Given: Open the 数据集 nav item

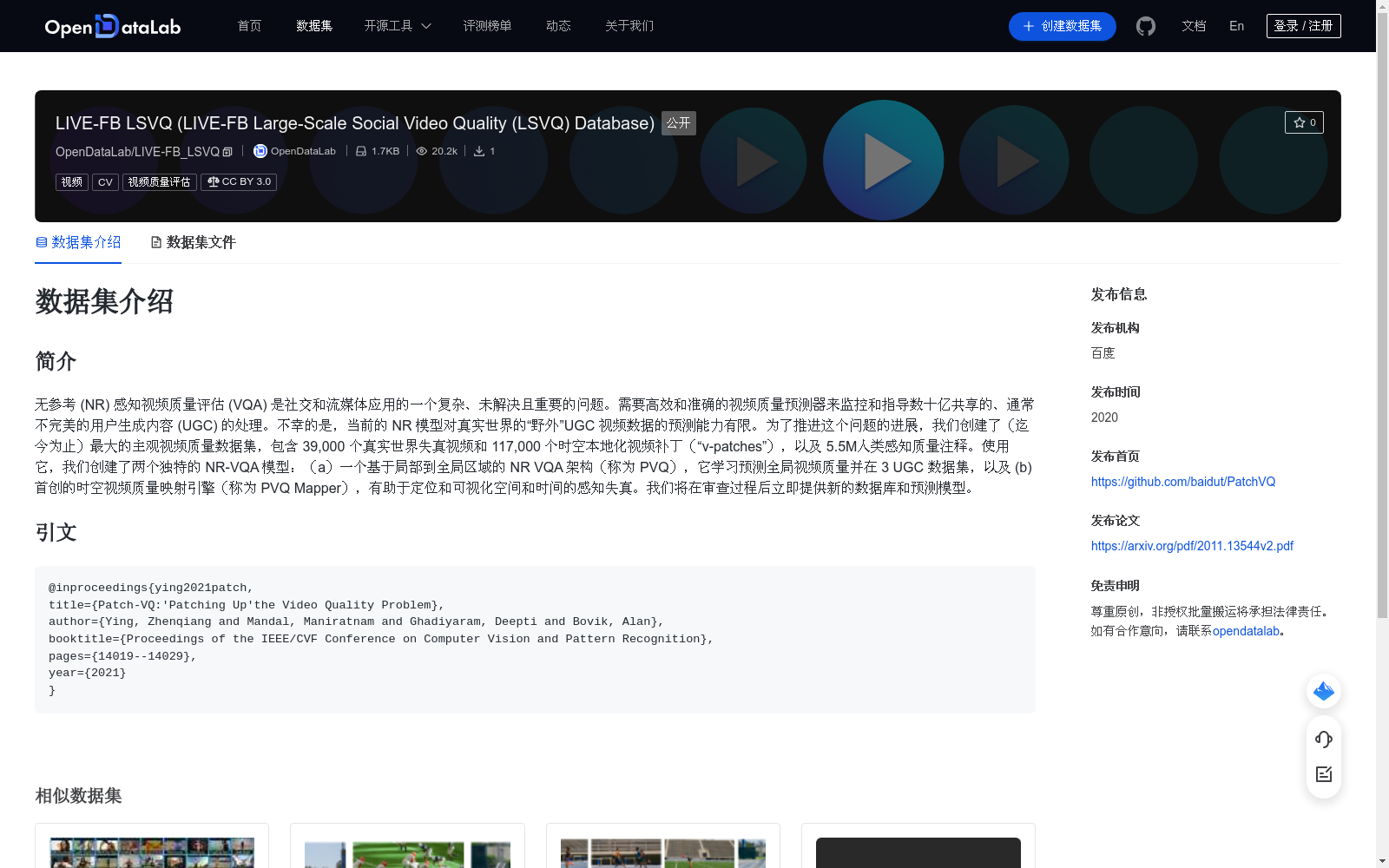Looking at the screenshot, I should pos(314,26).
